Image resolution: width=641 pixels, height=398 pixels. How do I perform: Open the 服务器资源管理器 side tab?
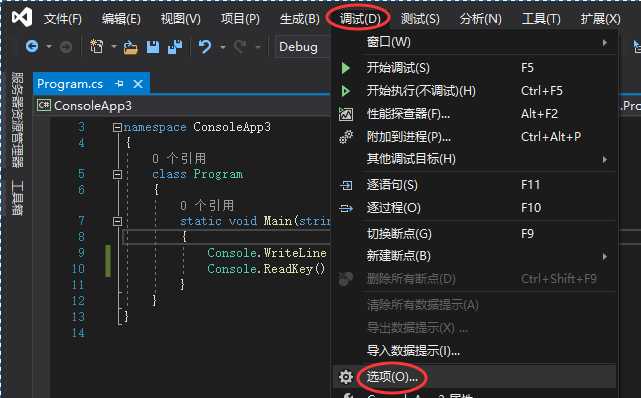pyautogui.click(x=17, y=120)
